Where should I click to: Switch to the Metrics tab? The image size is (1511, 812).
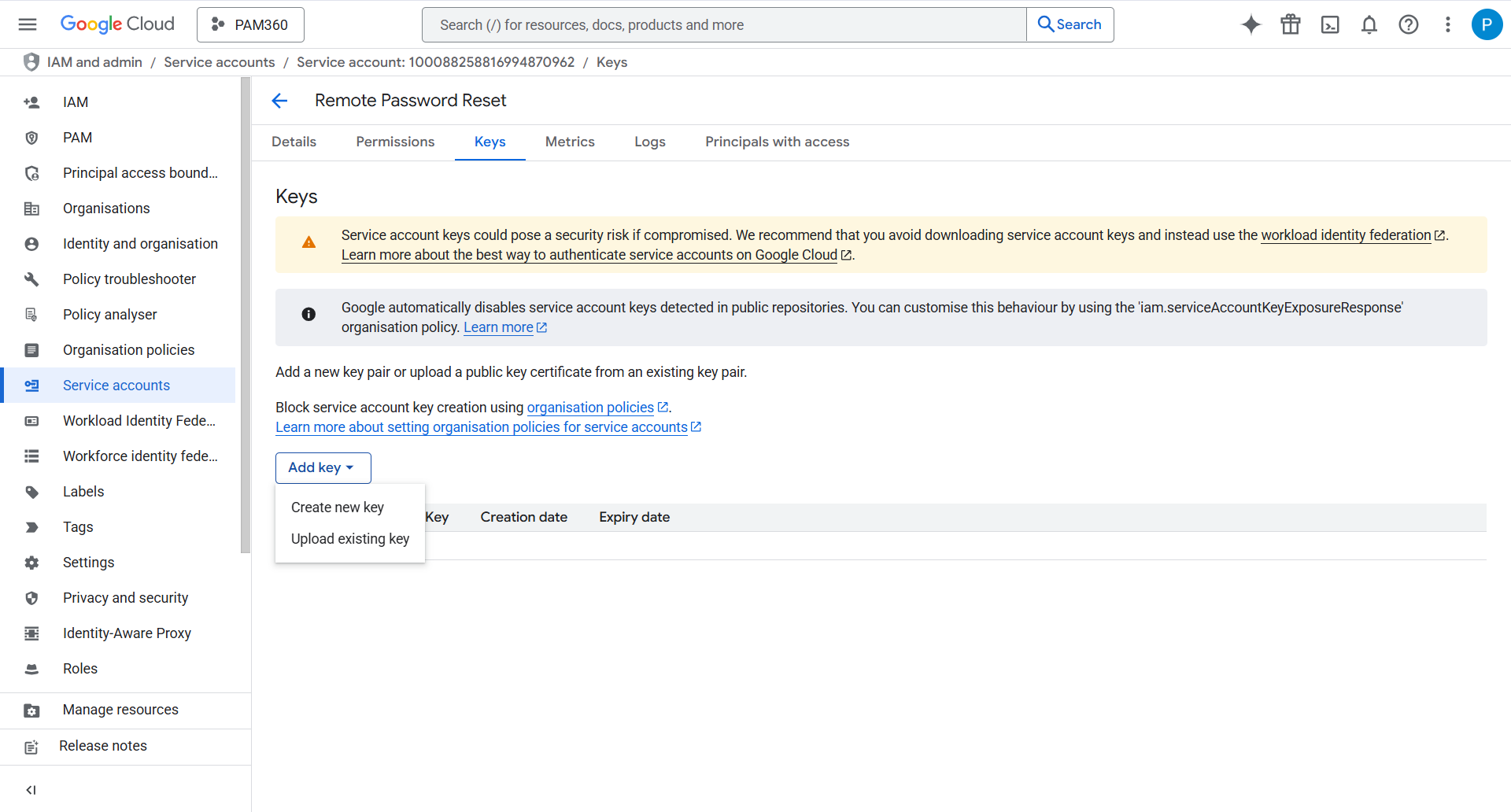(570, 142)
